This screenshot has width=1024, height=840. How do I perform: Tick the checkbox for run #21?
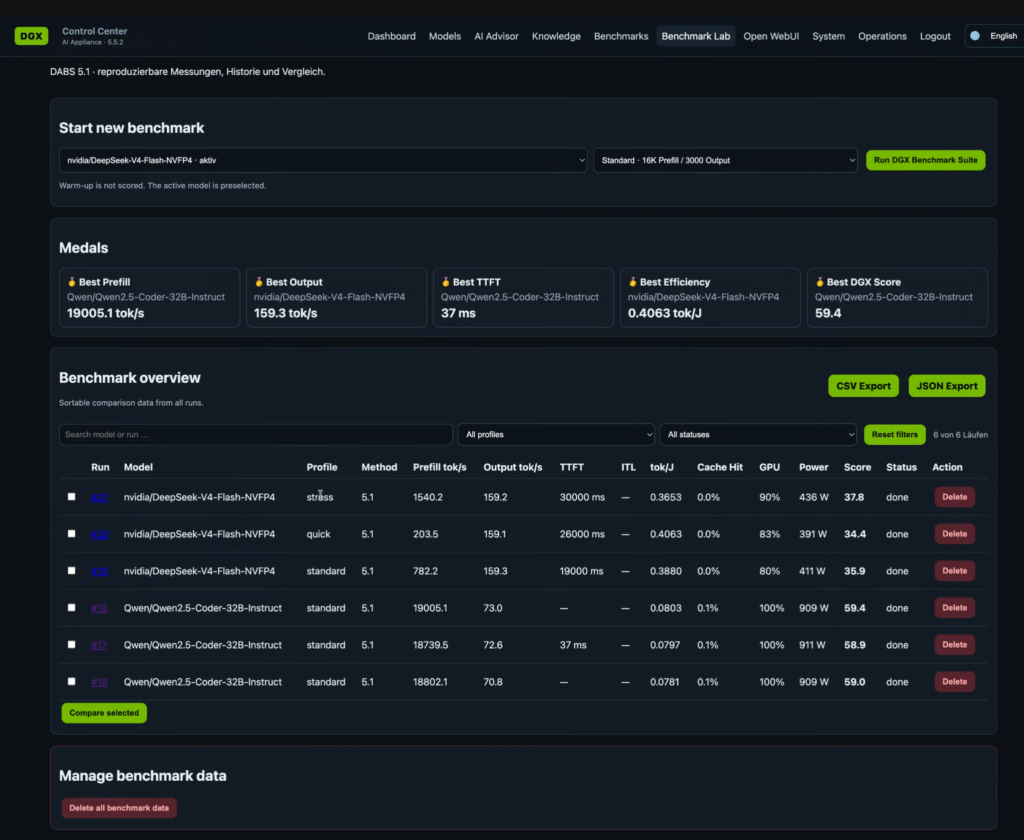(71, 496)
